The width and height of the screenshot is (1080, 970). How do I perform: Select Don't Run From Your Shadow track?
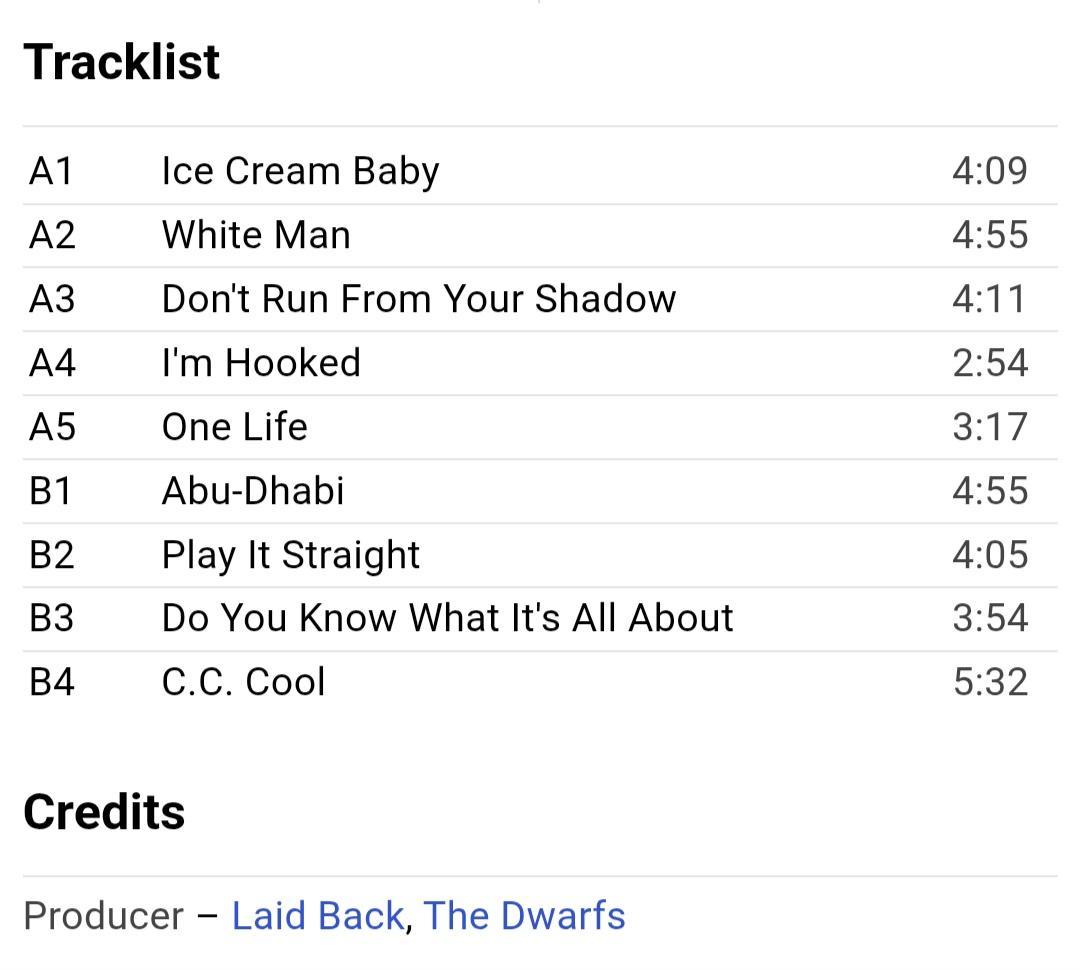(419, 299)
